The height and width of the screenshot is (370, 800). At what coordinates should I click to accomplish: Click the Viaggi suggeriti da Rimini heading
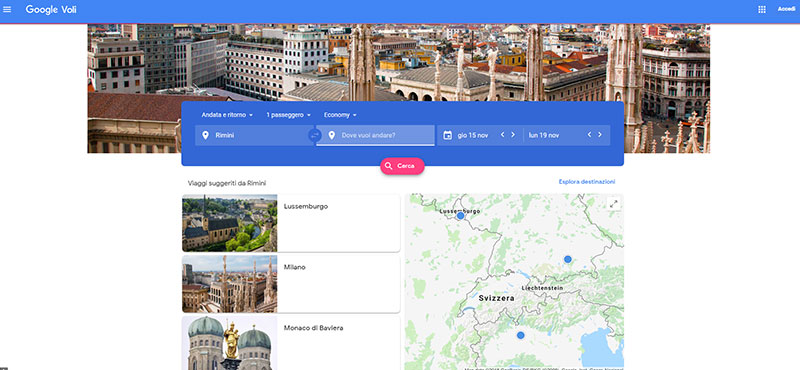click(x=227, y=183)
